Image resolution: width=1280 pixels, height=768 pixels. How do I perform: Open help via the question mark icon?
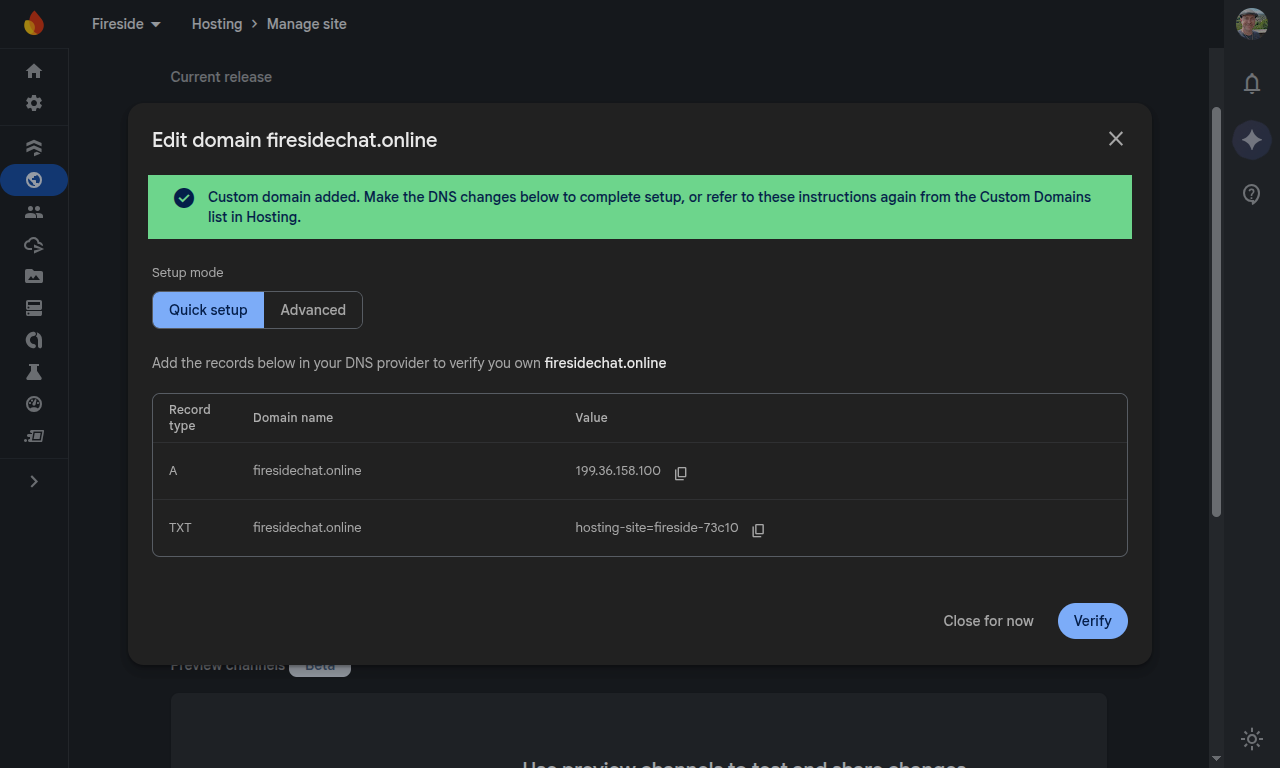1251,194
